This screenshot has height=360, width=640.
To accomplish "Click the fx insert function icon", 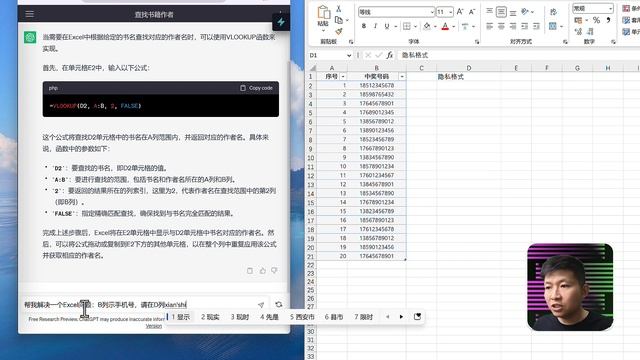I will (389, 55).
